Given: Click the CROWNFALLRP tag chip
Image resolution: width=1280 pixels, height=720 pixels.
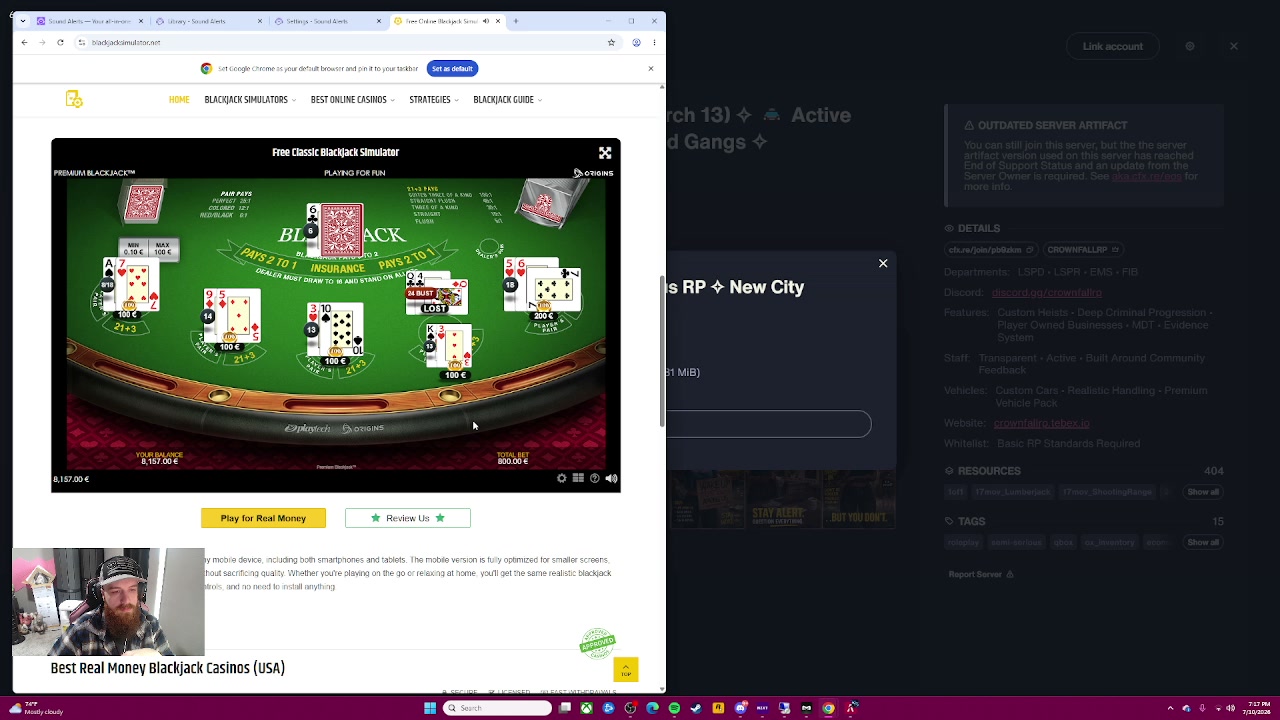Looking at the screenshot, I should (1081, 250).
